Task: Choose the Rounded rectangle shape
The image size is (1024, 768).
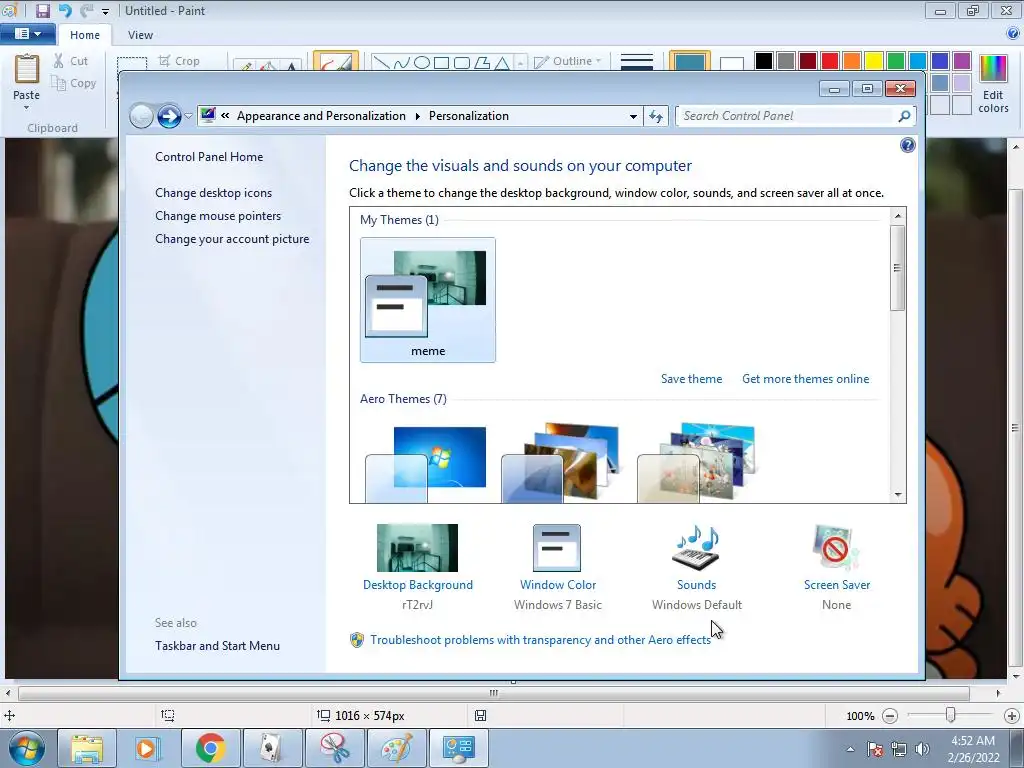Action: pos(462,63)
